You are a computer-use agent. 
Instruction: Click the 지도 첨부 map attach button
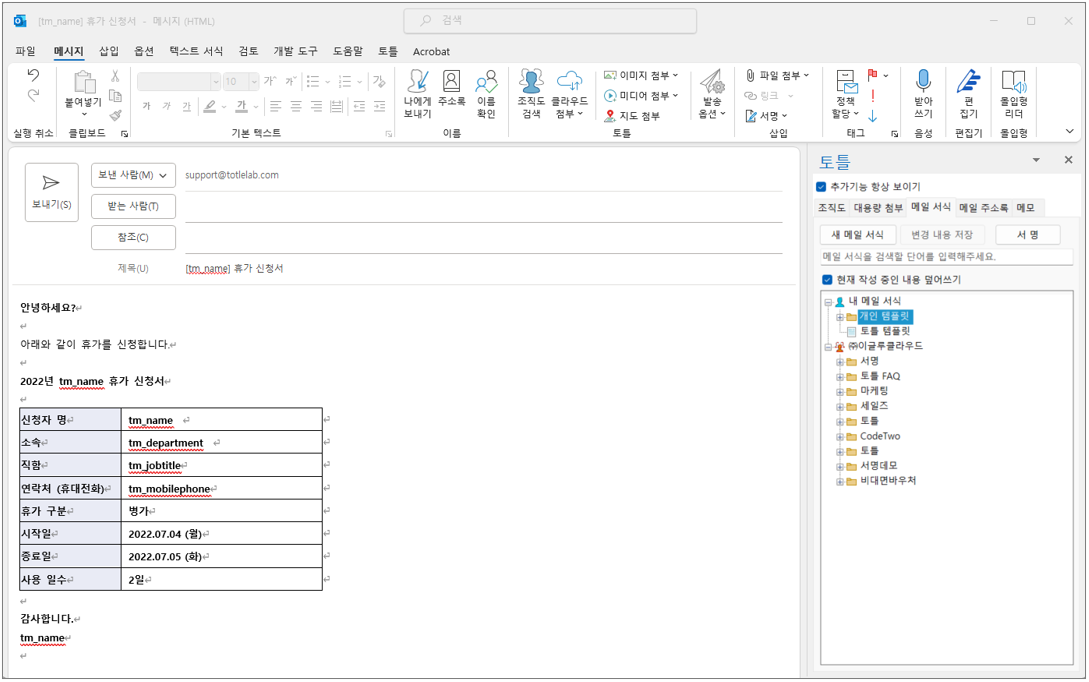point(632,116)
